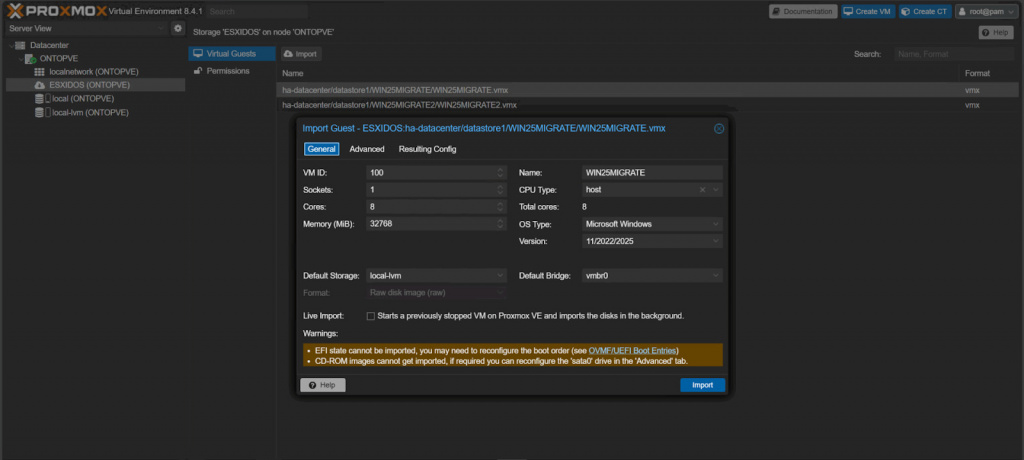Screen dimensions: 1024x460
Task: Open the CPU Type dropdown
Action: 716,189
